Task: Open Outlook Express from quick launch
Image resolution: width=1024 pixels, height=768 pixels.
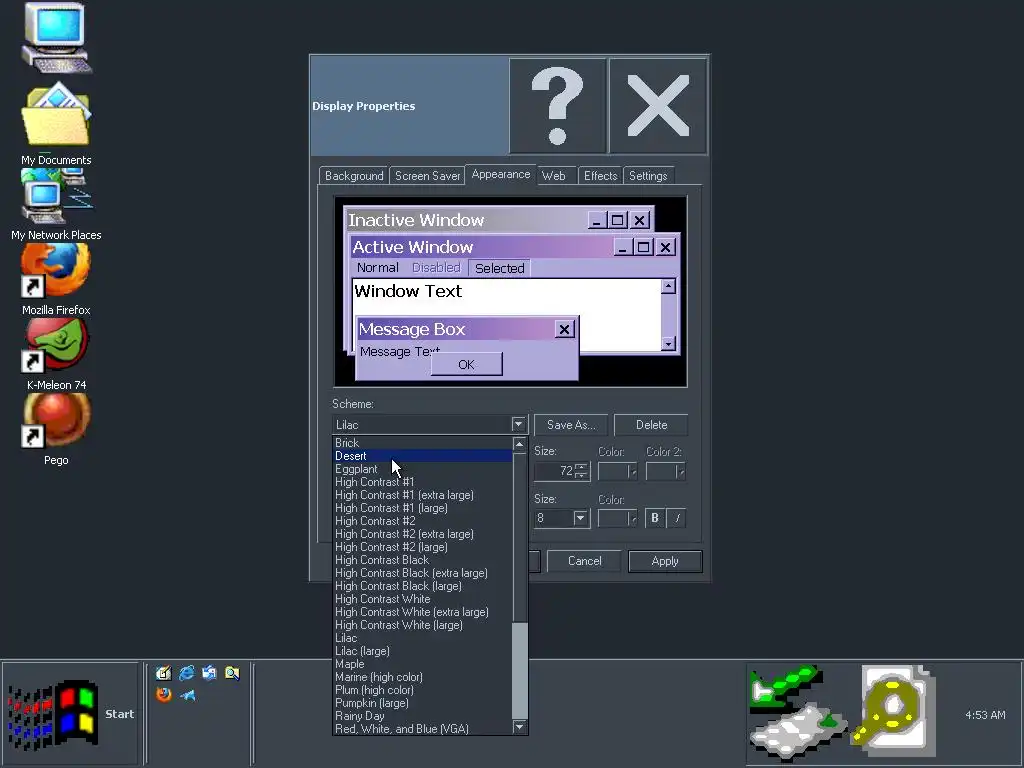Action: coord(210,673)
